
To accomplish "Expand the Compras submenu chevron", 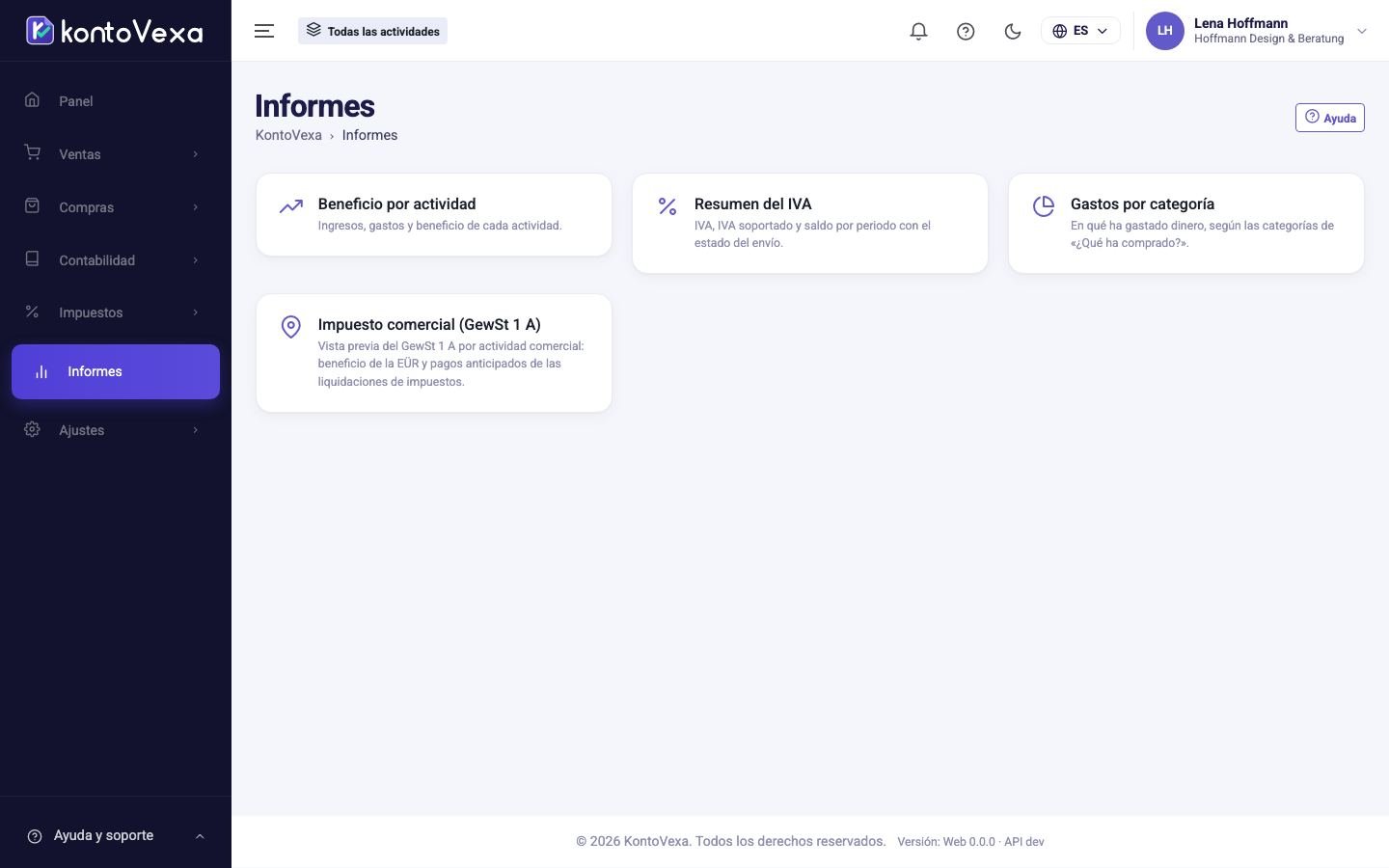I will [195, 207].
